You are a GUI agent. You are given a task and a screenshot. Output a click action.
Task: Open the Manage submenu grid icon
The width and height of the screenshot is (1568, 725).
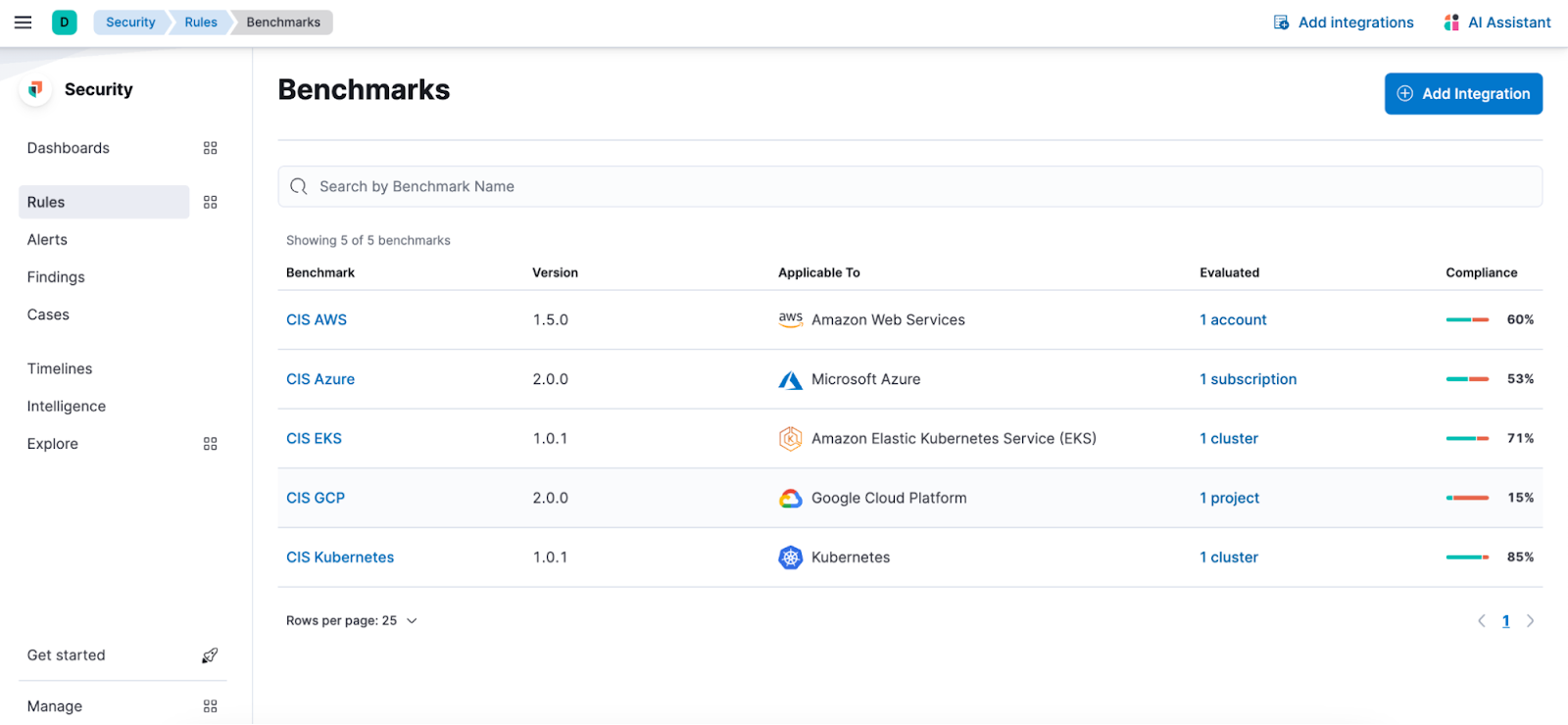[x=210, y=706]
